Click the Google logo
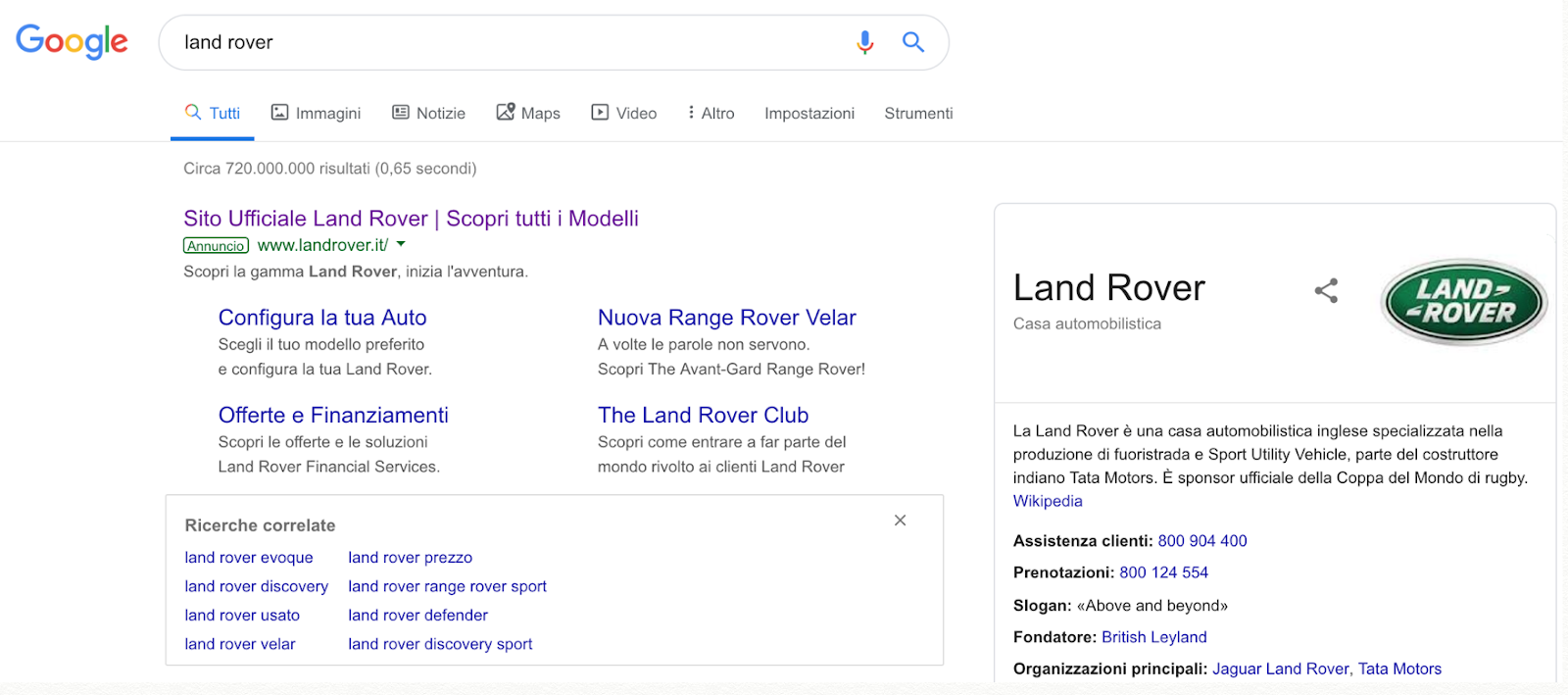Viewport: 1568px width, 695px height. [72, 41]
